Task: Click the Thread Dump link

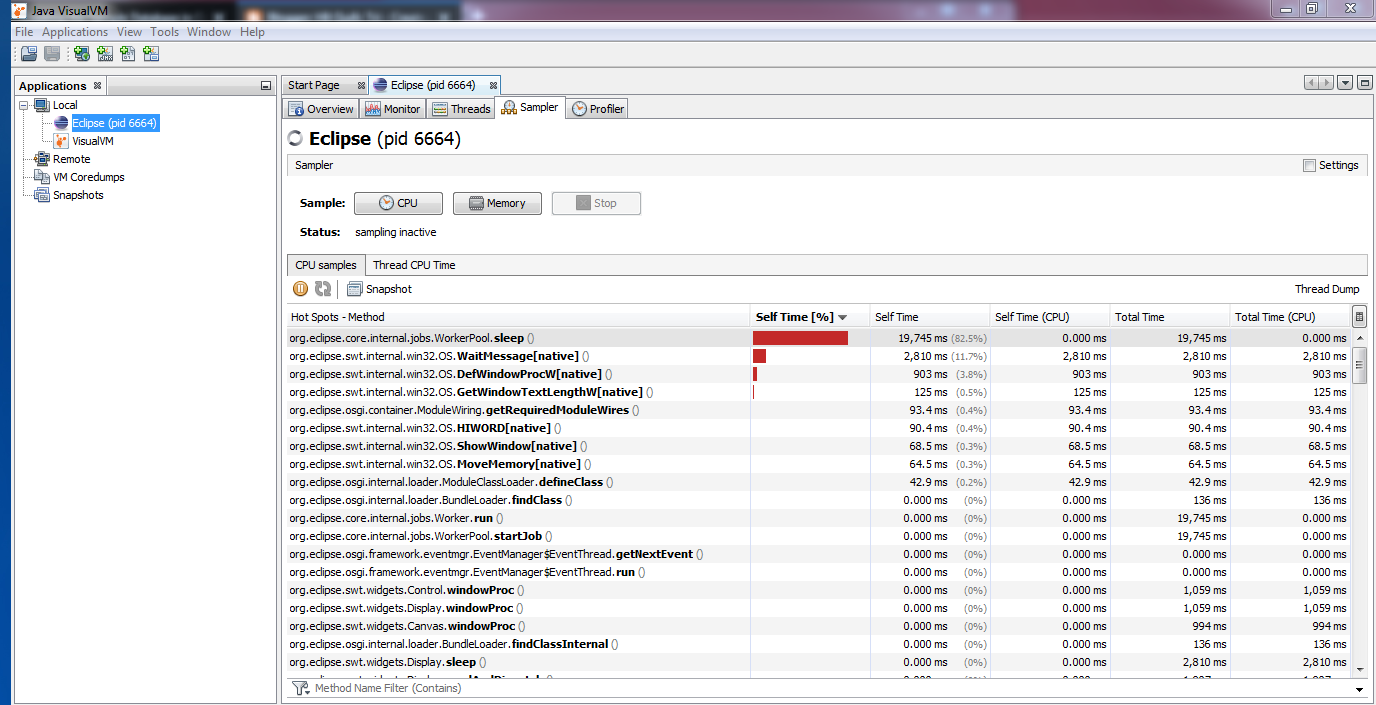Action: pyautogui.click(x=1327, y=288)
